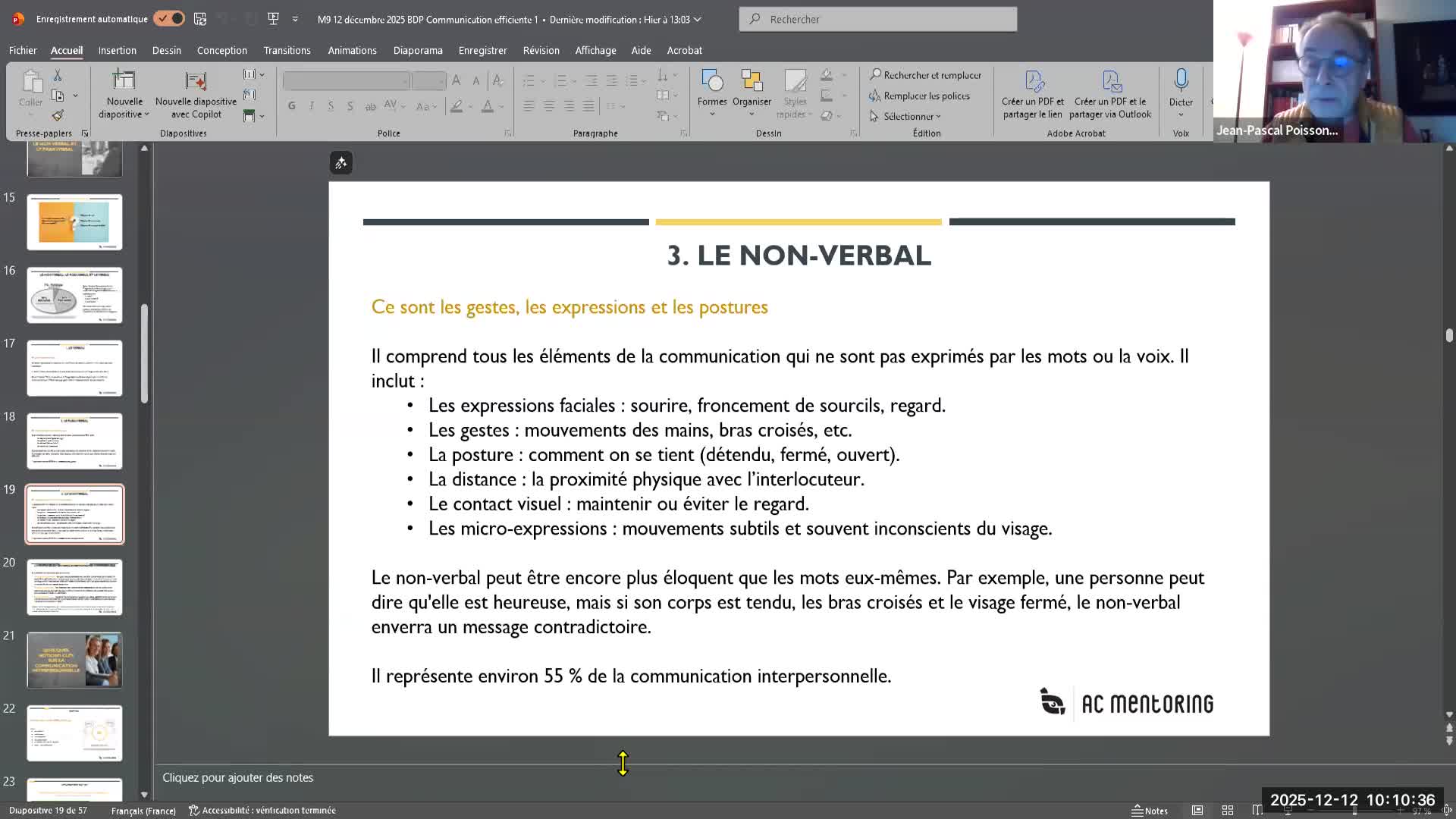The image size is (1456, 819).
Task: Expand the document title dropdown chevron
Action: tap(697, 20)
